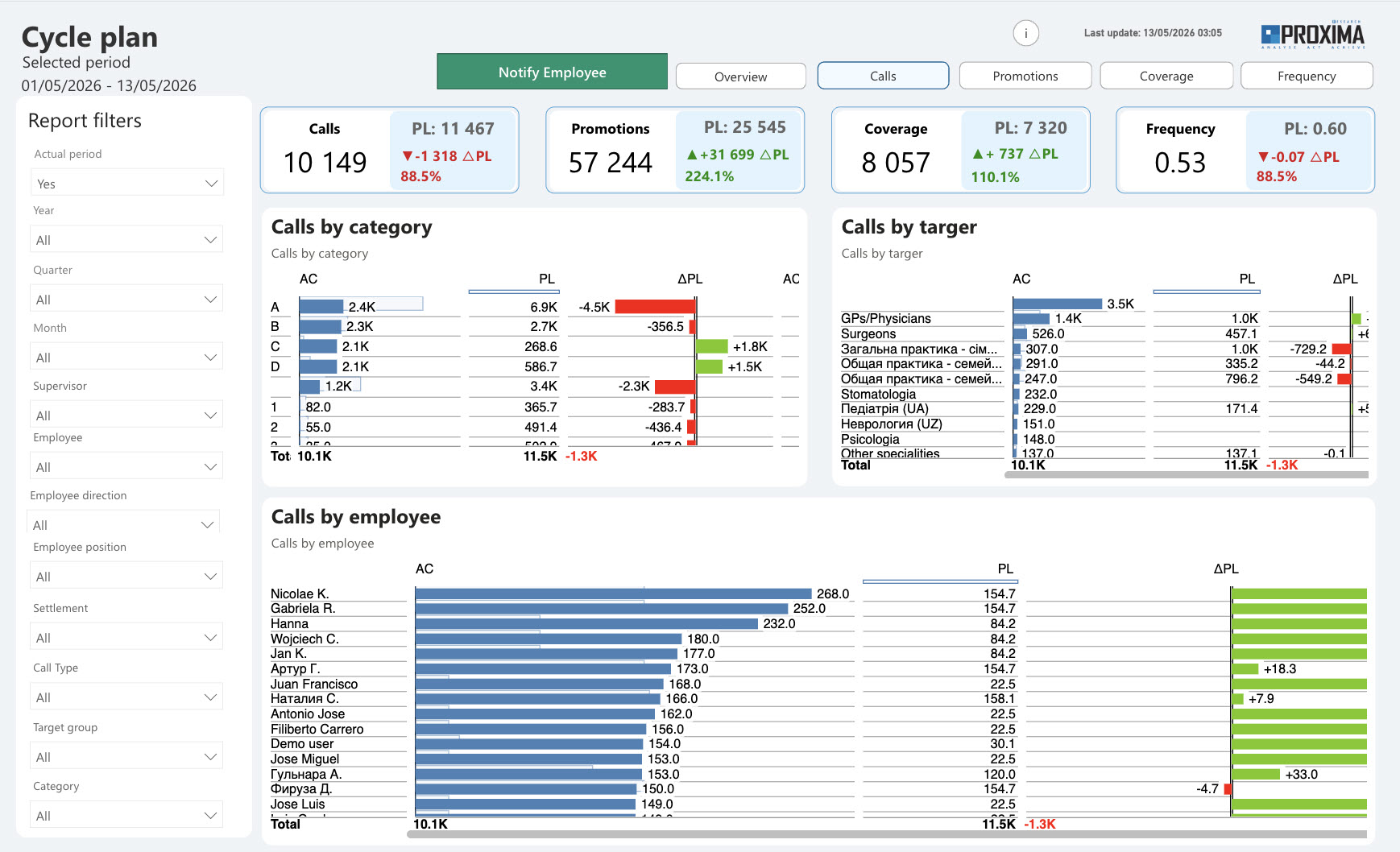Switch to the Overview tab
Viewport: 1400px width, 852px height.
click(x=741, y=77)
